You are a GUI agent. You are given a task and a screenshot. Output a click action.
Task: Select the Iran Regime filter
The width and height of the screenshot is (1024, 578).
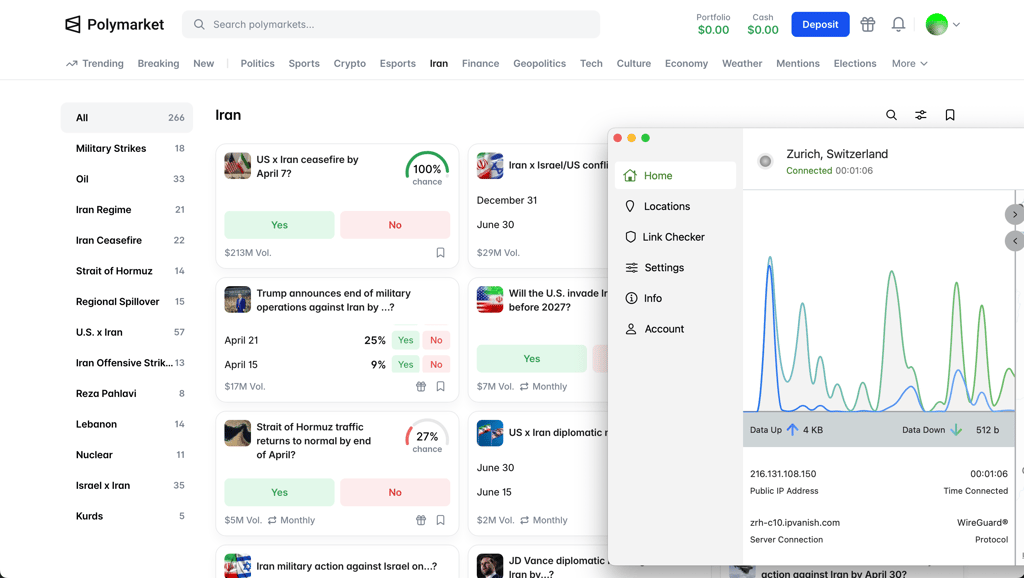pyautogui.click(x=127, y=210)
